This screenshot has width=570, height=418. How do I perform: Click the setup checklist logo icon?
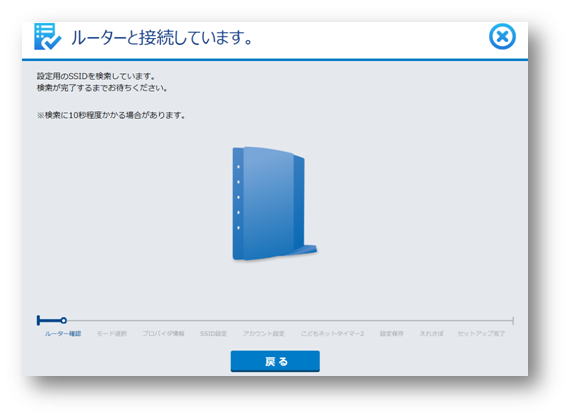coord(47,36)
